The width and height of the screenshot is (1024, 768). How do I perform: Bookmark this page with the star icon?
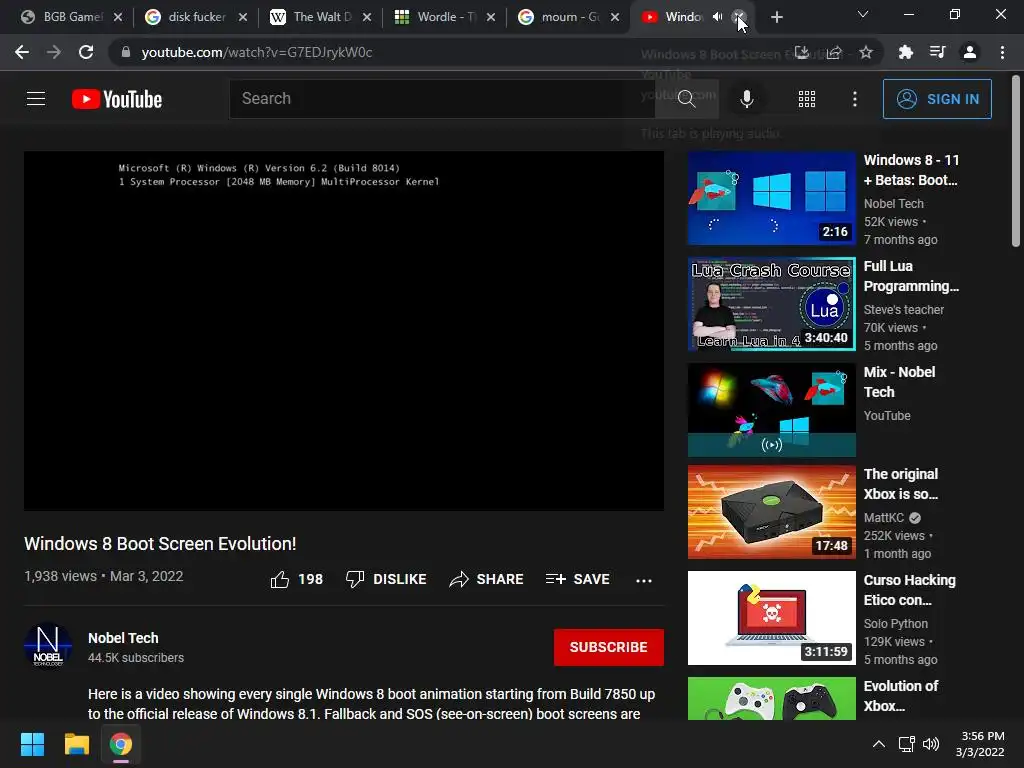(x=866, y=52)
